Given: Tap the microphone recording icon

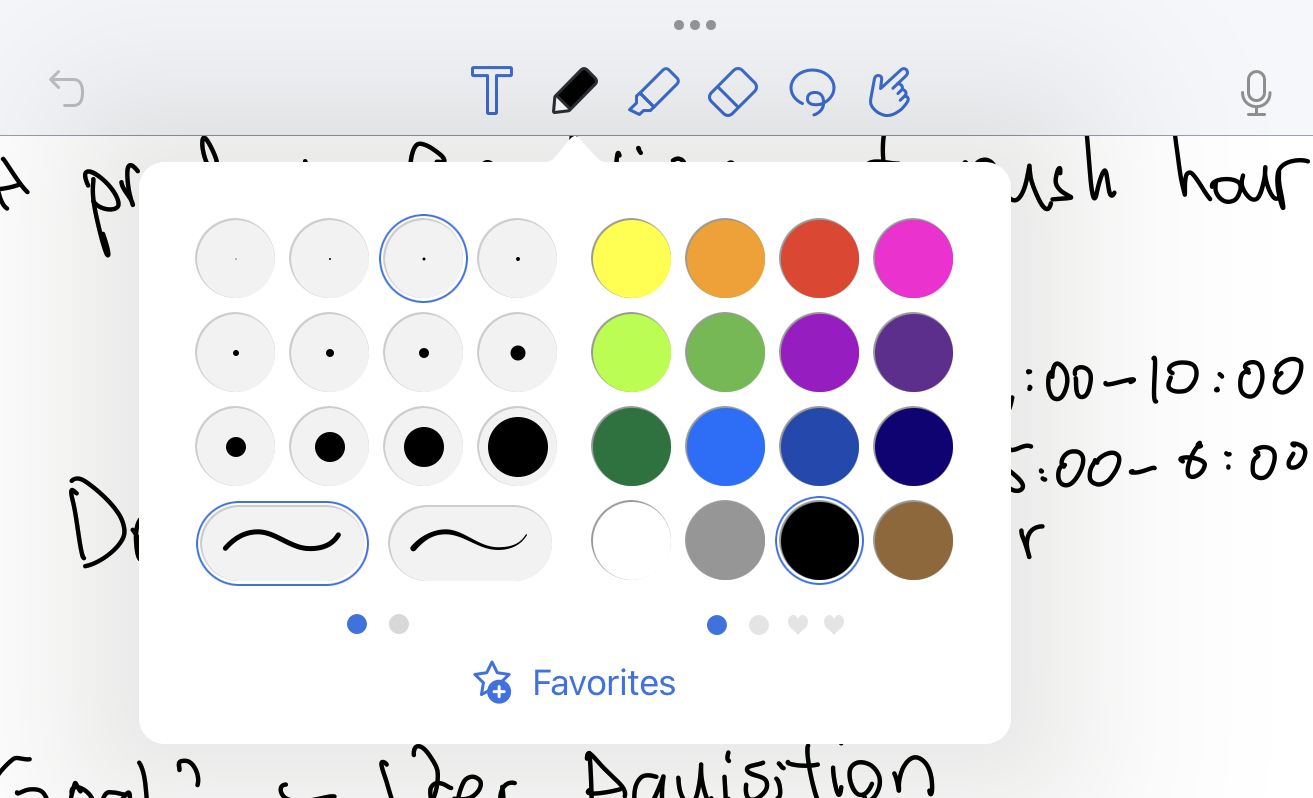Looking at the screenshot, I should click(x=1256, y=92).
